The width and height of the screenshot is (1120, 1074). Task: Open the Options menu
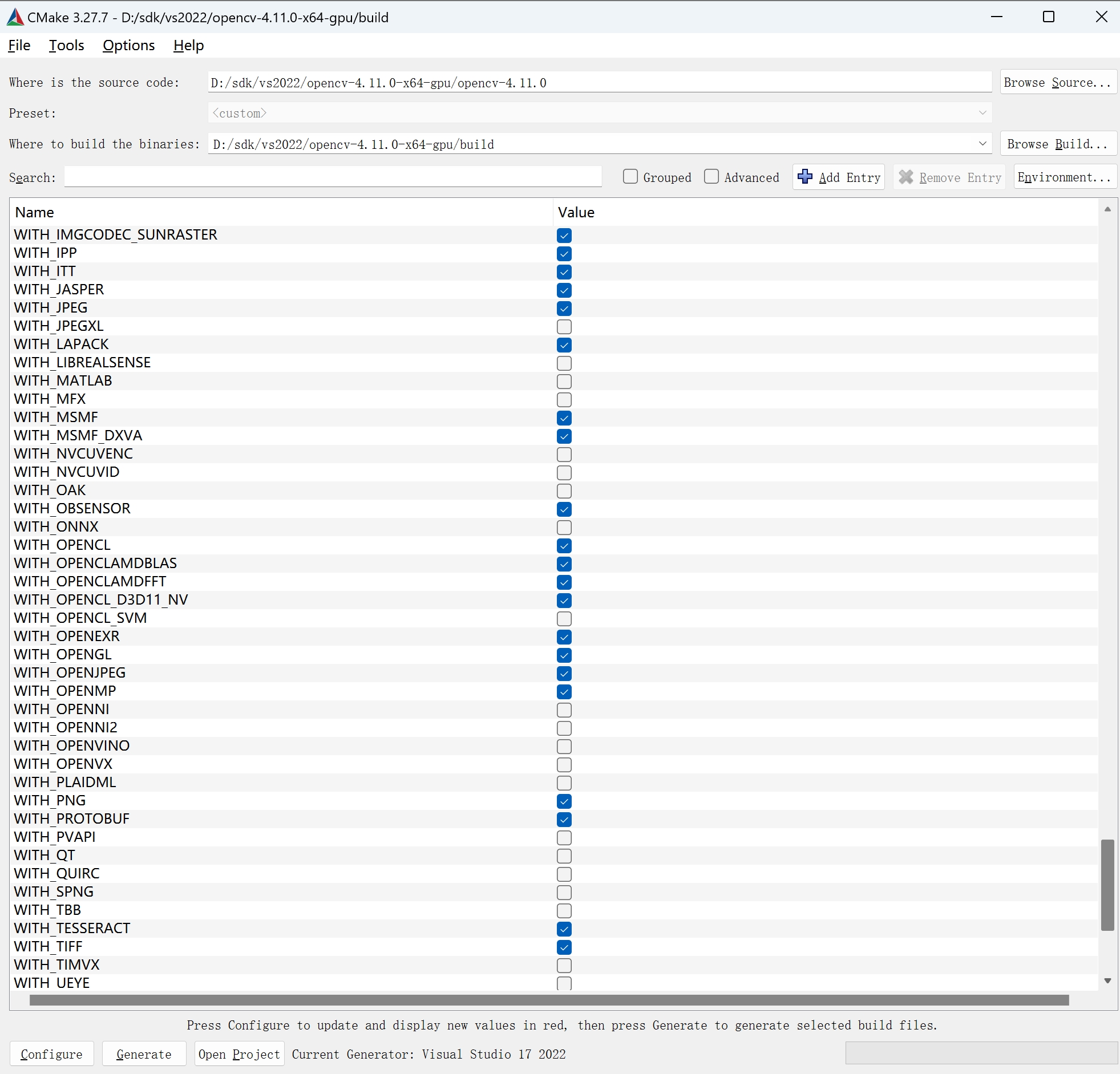coord(128,45)
